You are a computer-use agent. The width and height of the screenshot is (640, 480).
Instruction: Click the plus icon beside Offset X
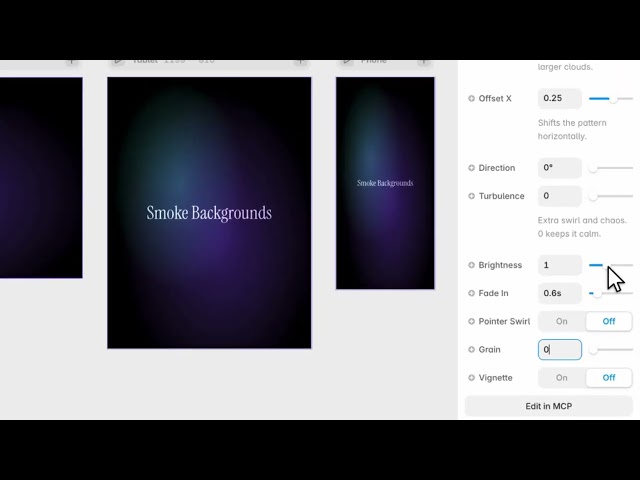471,98
